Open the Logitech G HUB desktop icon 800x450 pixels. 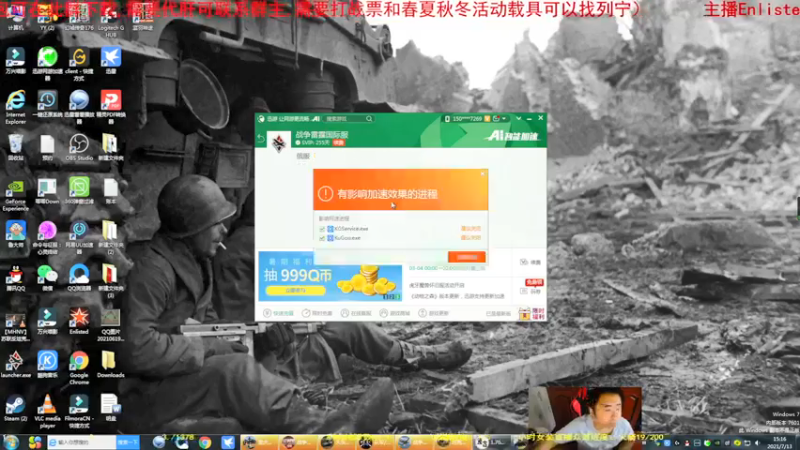tap(110, 20)
